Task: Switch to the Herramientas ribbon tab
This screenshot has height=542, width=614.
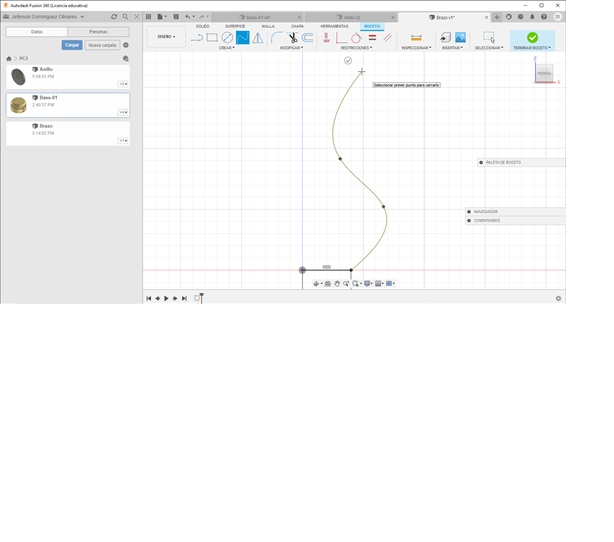Action: (x=334, y=26)
